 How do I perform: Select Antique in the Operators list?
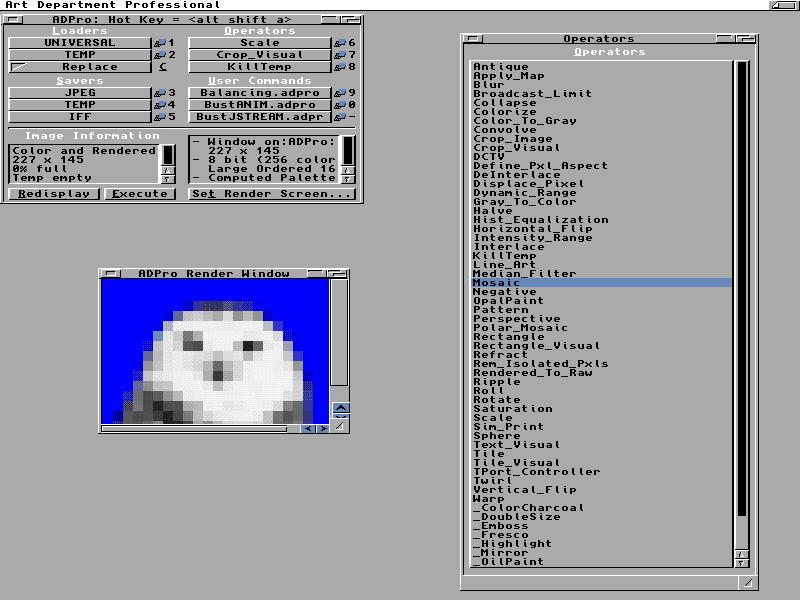click(601, 67)
